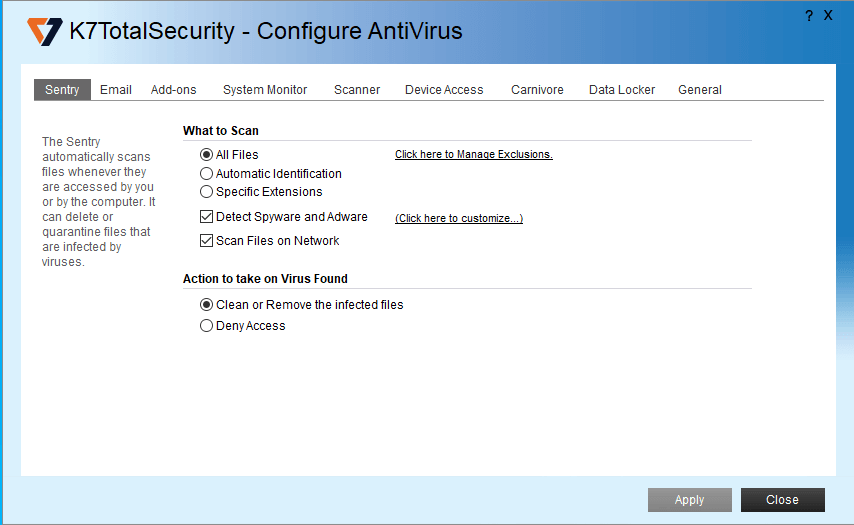Show the Carnivore tab
This screenshot has width=854, height=525.
(537, 90)
